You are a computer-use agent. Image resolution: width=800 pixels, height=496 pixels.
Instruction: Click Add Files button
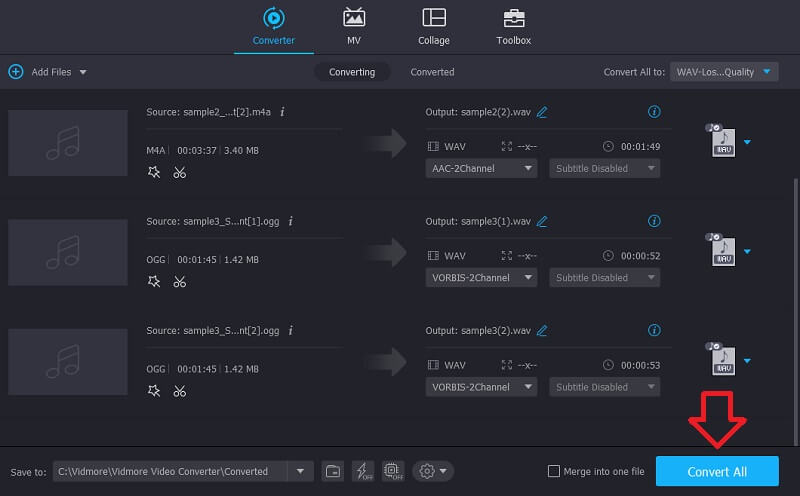[47, 72]
